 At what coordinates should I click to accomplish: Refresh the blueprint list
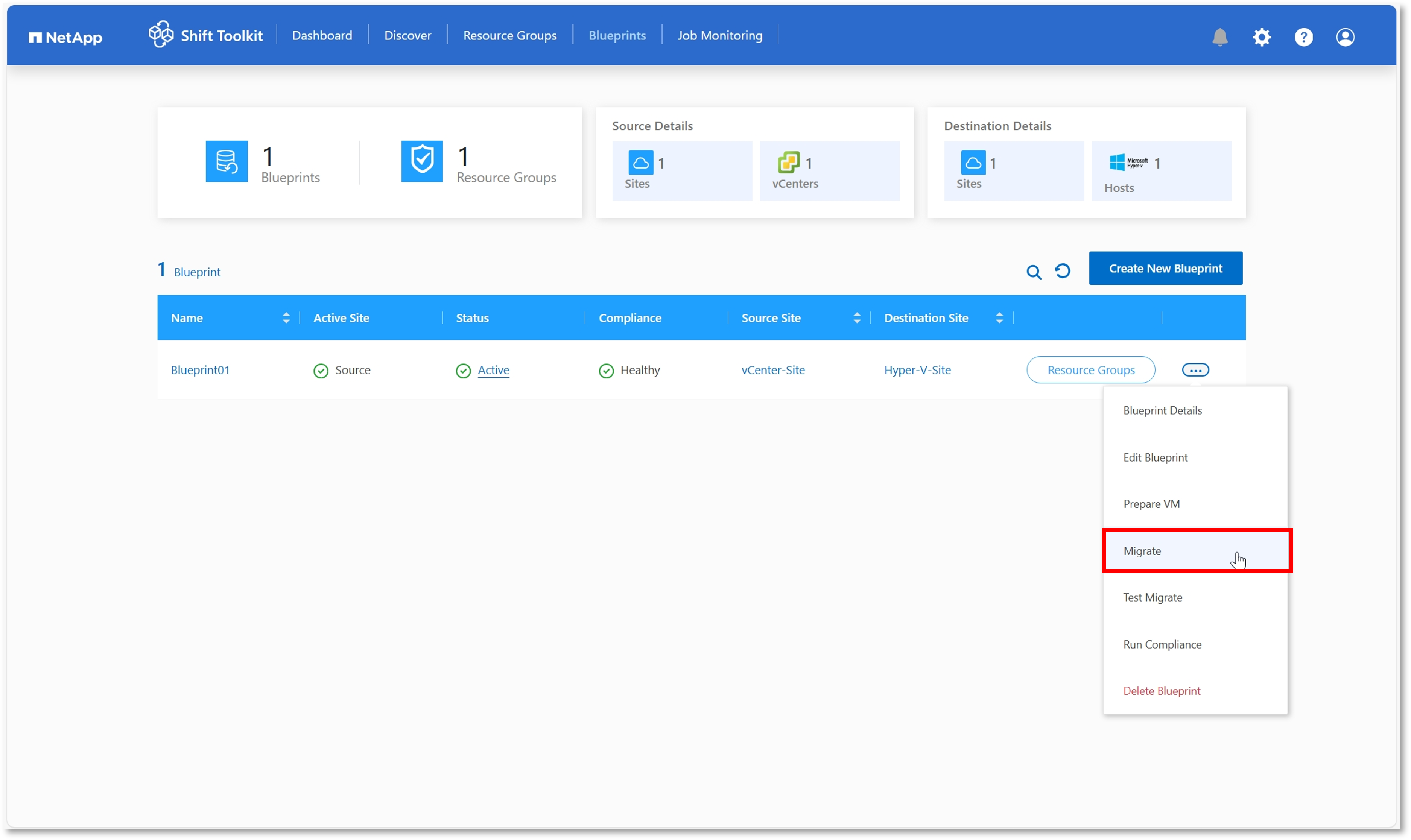(1062, 271)
